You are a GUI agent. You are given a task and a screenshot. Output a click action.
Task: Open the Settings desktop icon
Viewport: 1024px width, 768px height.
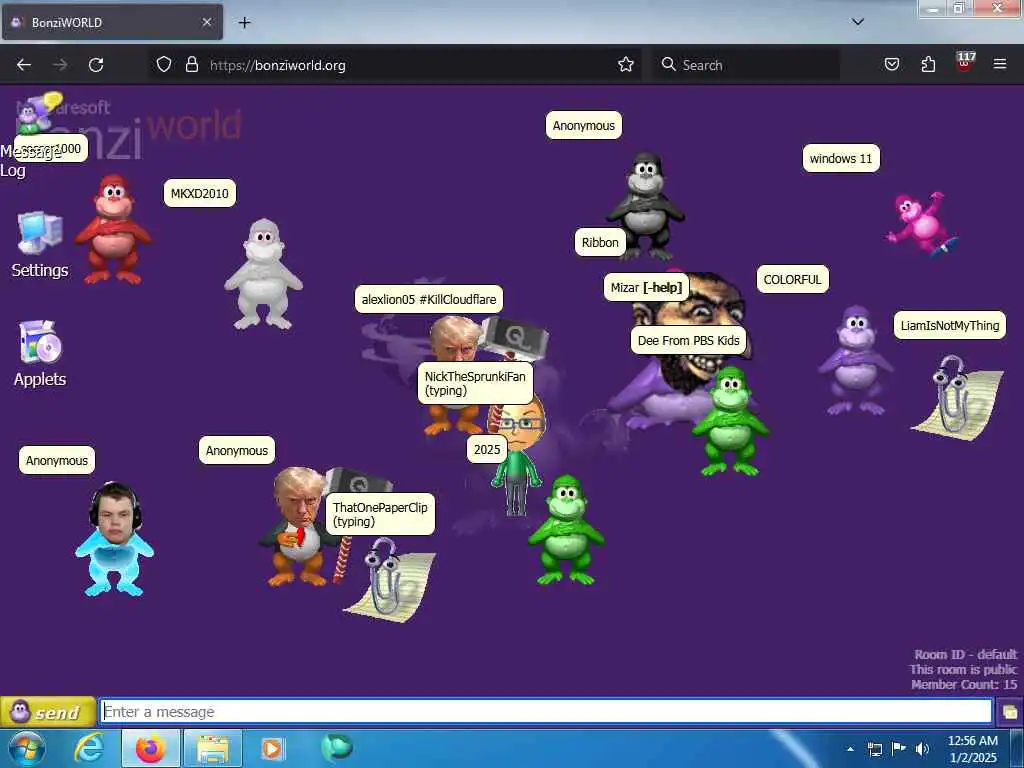coord(40,245)
